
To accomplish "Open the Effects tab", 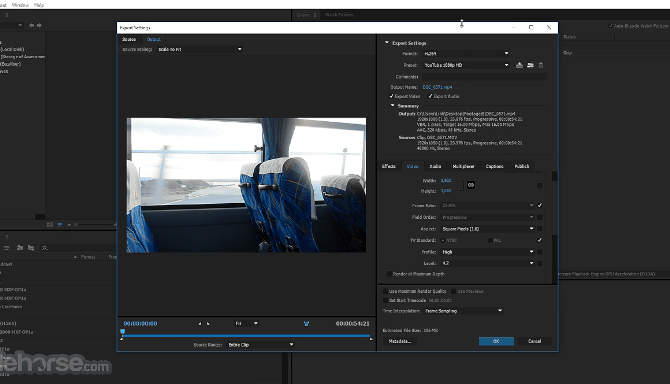I will 388,166.
